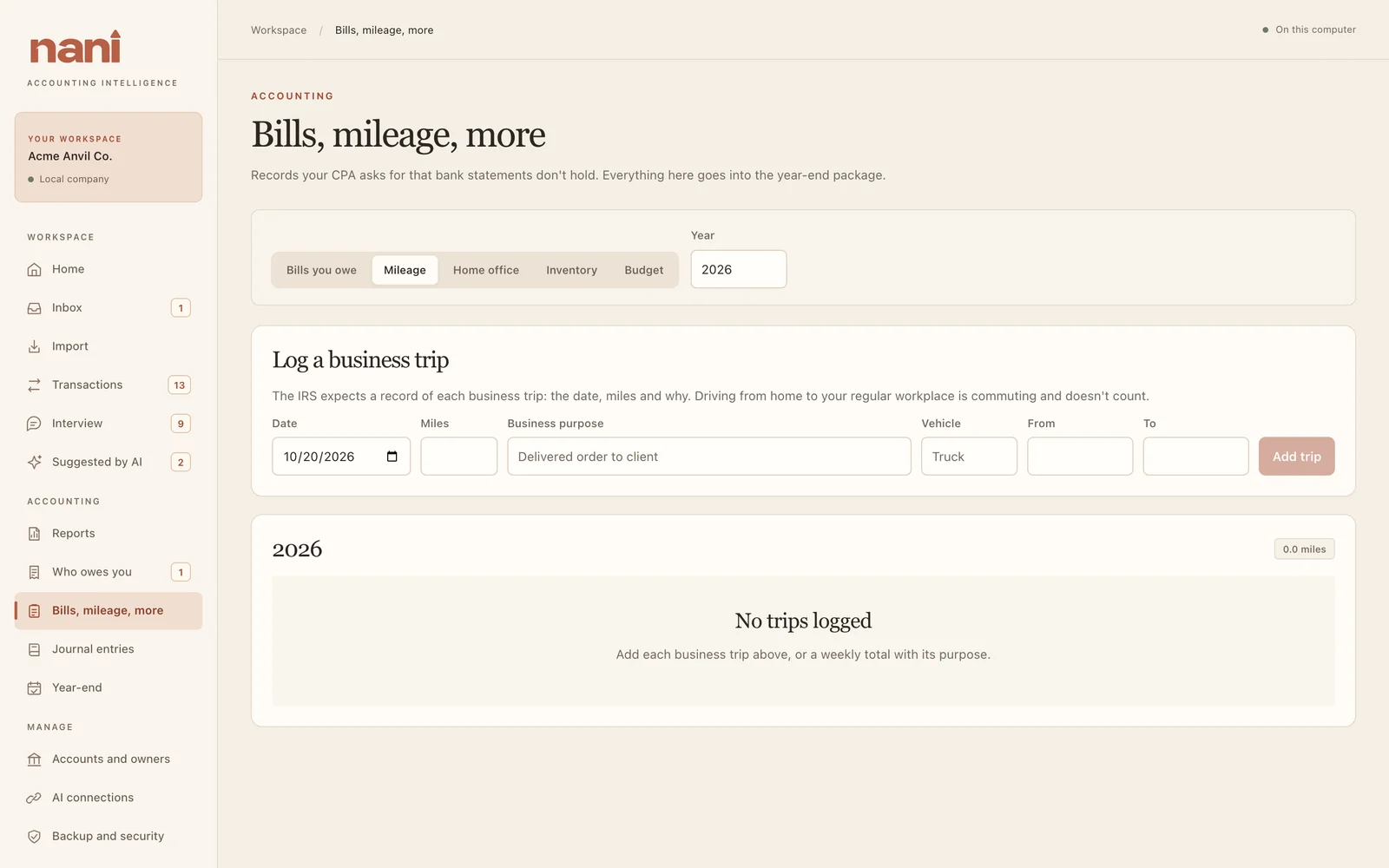Click the Bills, mileage, more clipboard icon
Image resolution: width=1389 pixels, height=868 pixels.
tap(34, 611)
